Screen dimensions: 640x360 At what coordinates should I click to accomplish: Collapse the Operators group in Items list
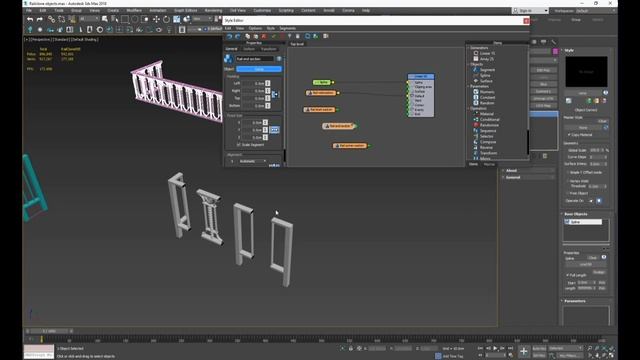[x=469, y=109]
